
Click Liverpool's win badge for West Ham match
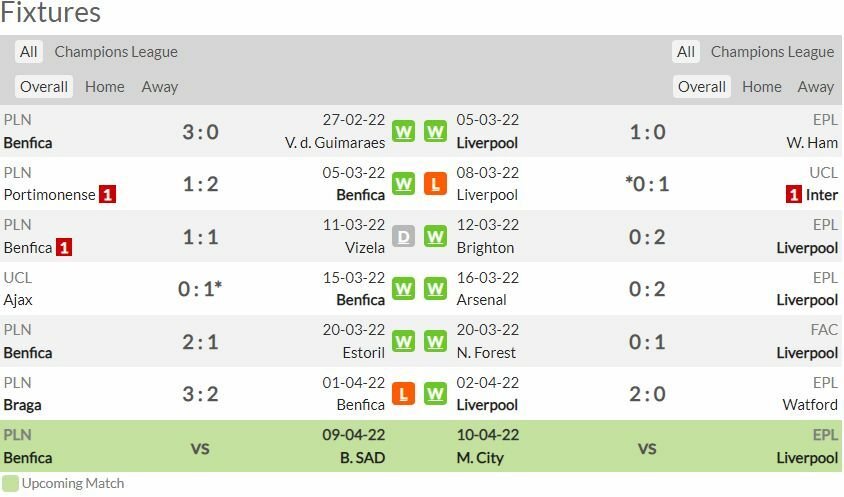[435, 132]
